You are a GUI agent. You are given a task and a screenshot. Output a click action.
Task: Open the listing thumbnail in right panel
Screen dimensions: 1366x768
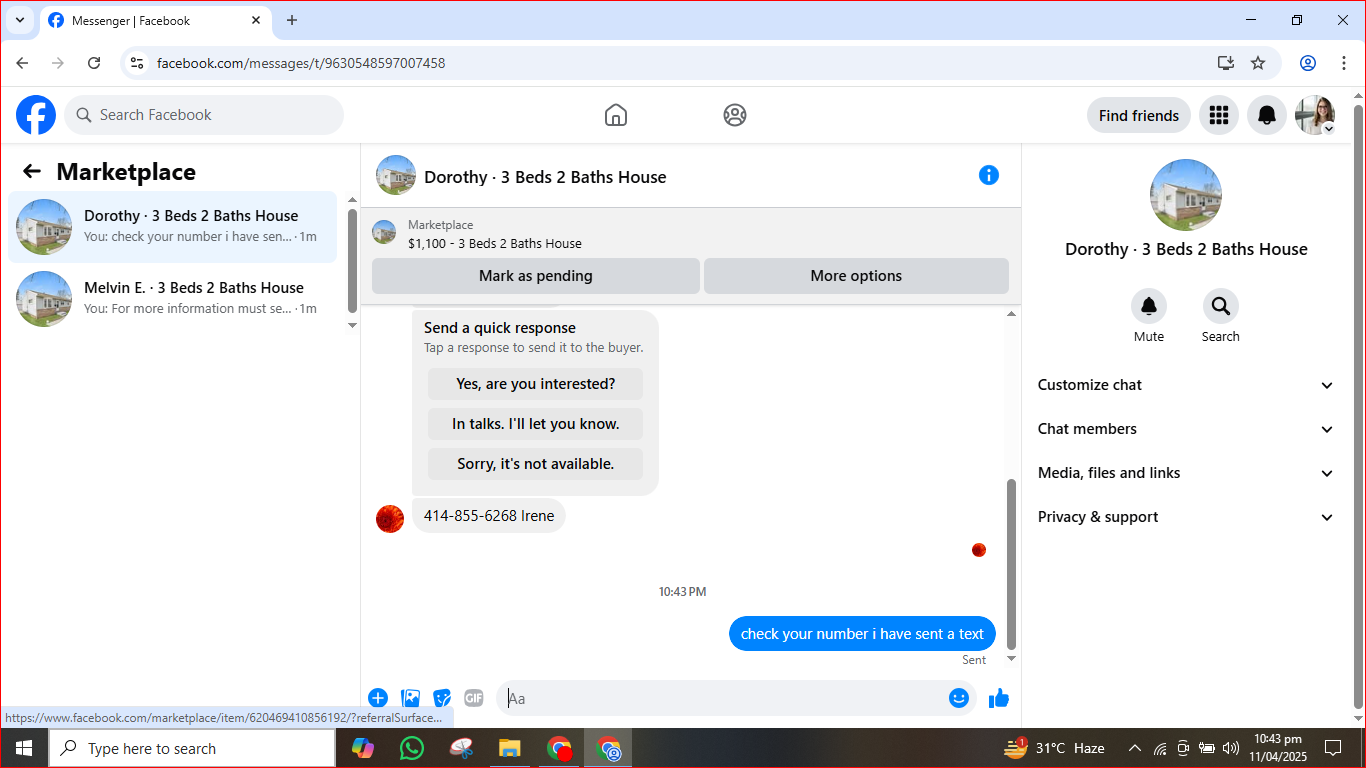(x=1186, y=195)
